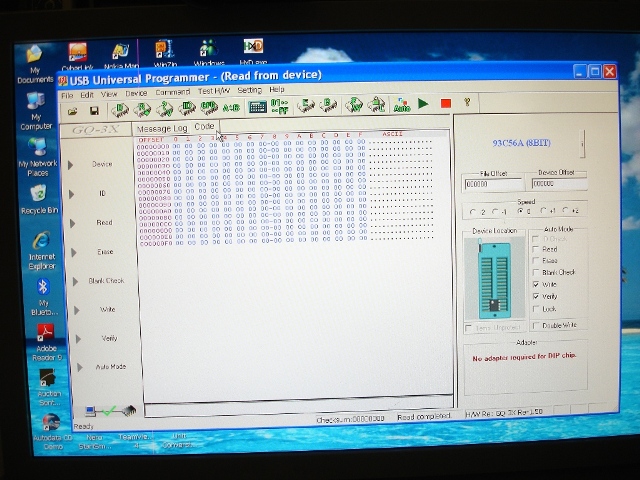Screen dimensions: 640x480
Task: Open the My Computer desktop icon
Action: coord(36,111)
